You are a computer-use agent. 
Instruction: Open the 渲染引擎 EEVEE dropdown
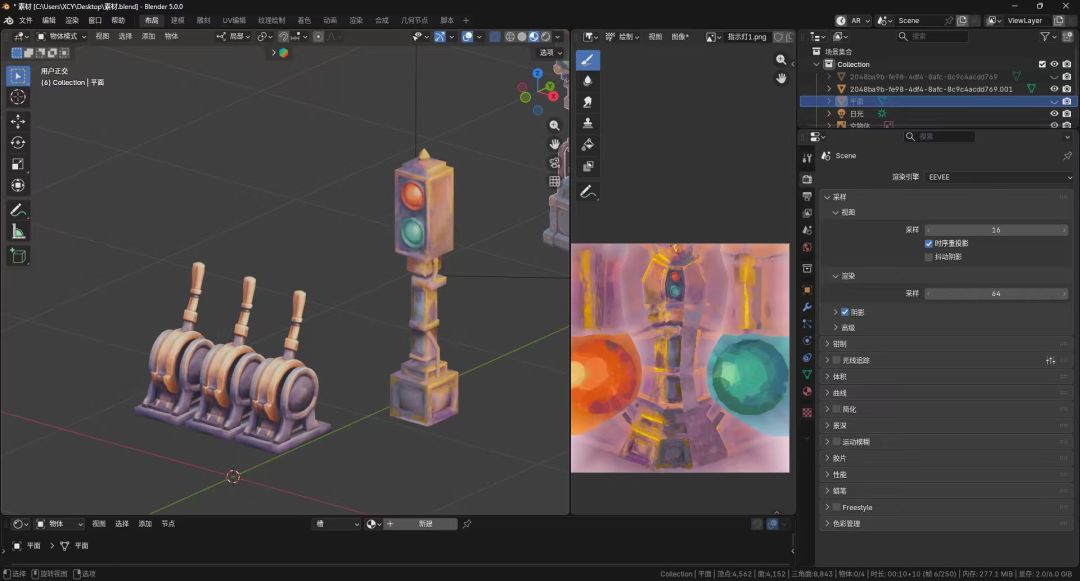[999, 177]
